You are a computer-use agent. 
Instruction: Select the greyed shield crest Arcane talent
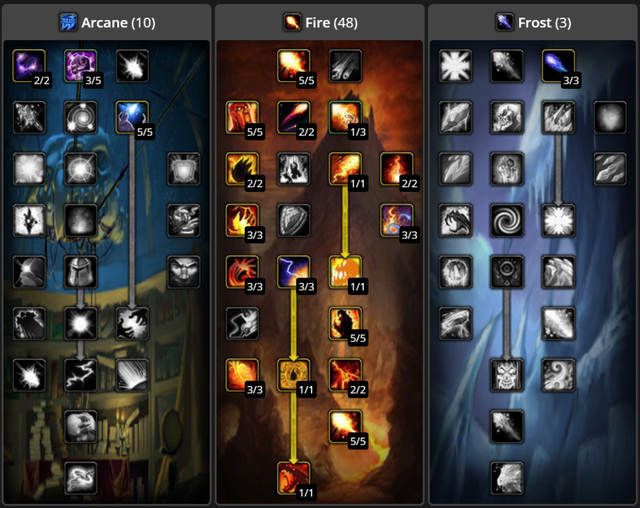click(184, 169)
